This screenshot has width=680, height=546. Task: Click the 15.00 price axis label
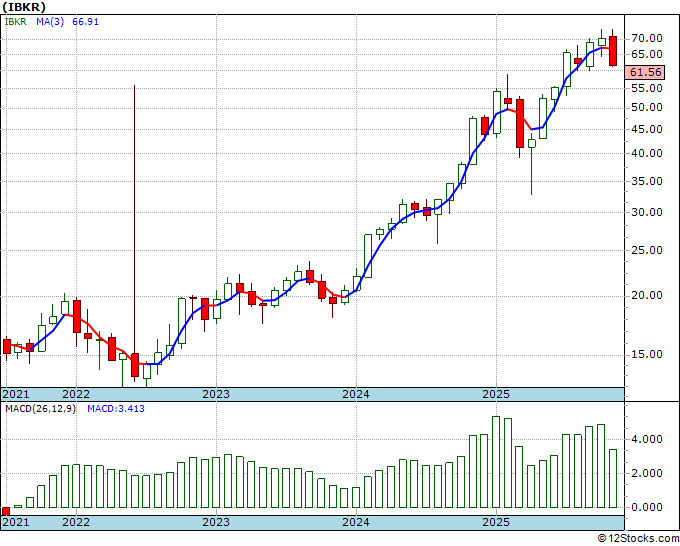click(646, 355)
